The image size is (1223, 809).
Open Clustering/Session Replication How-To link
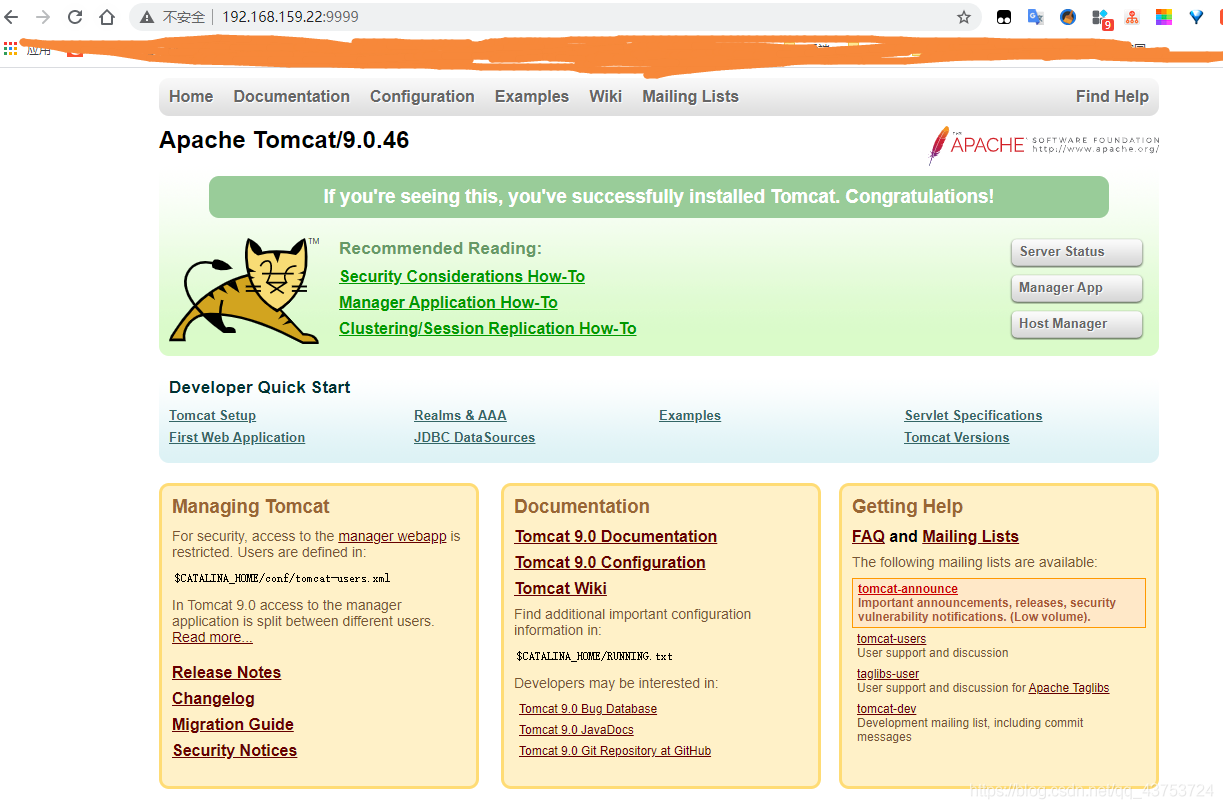click(488, 328)
